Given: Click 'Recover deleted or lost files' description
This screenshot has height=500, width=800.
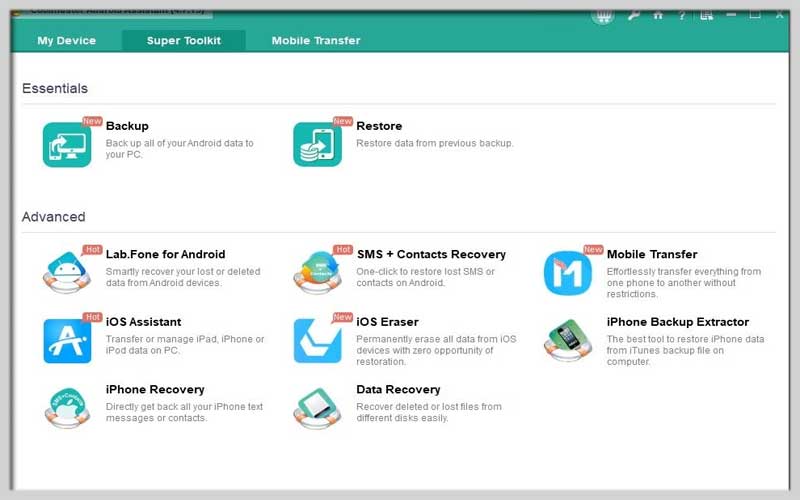Looking at the screenshot, I should click(429, 412).
